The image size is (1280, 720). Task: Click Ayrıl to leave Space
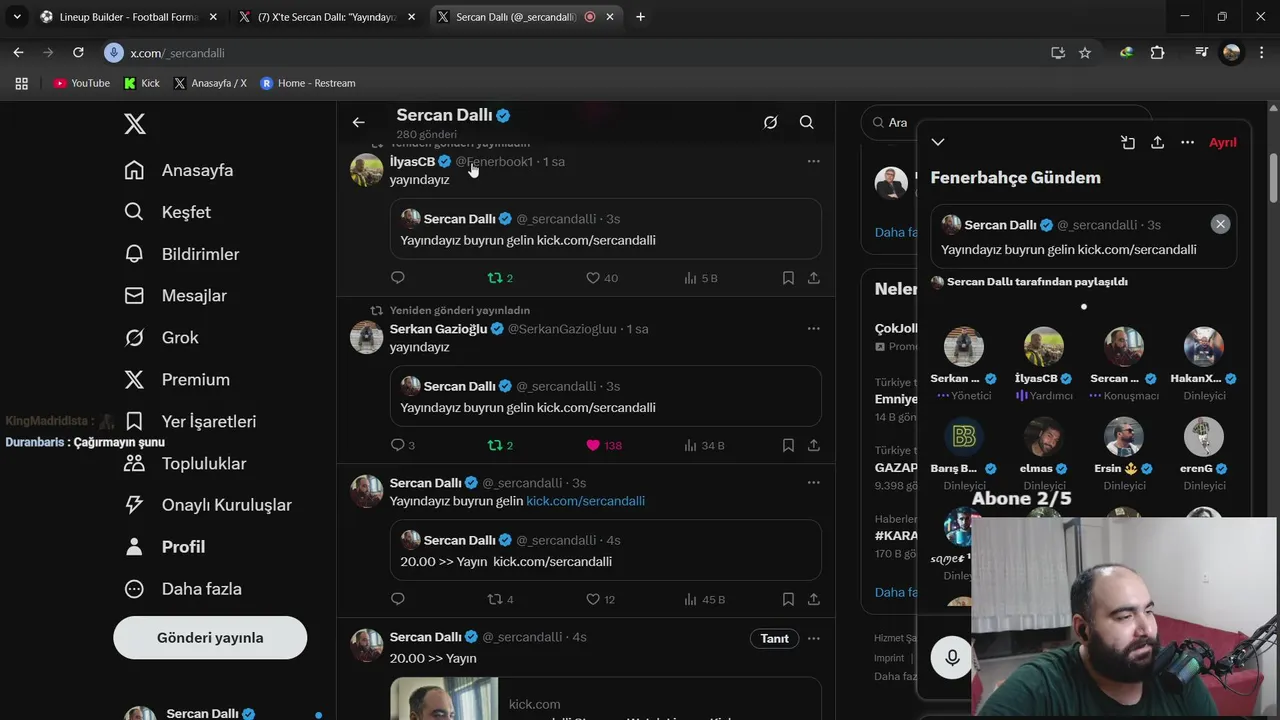coord(1223,142)
